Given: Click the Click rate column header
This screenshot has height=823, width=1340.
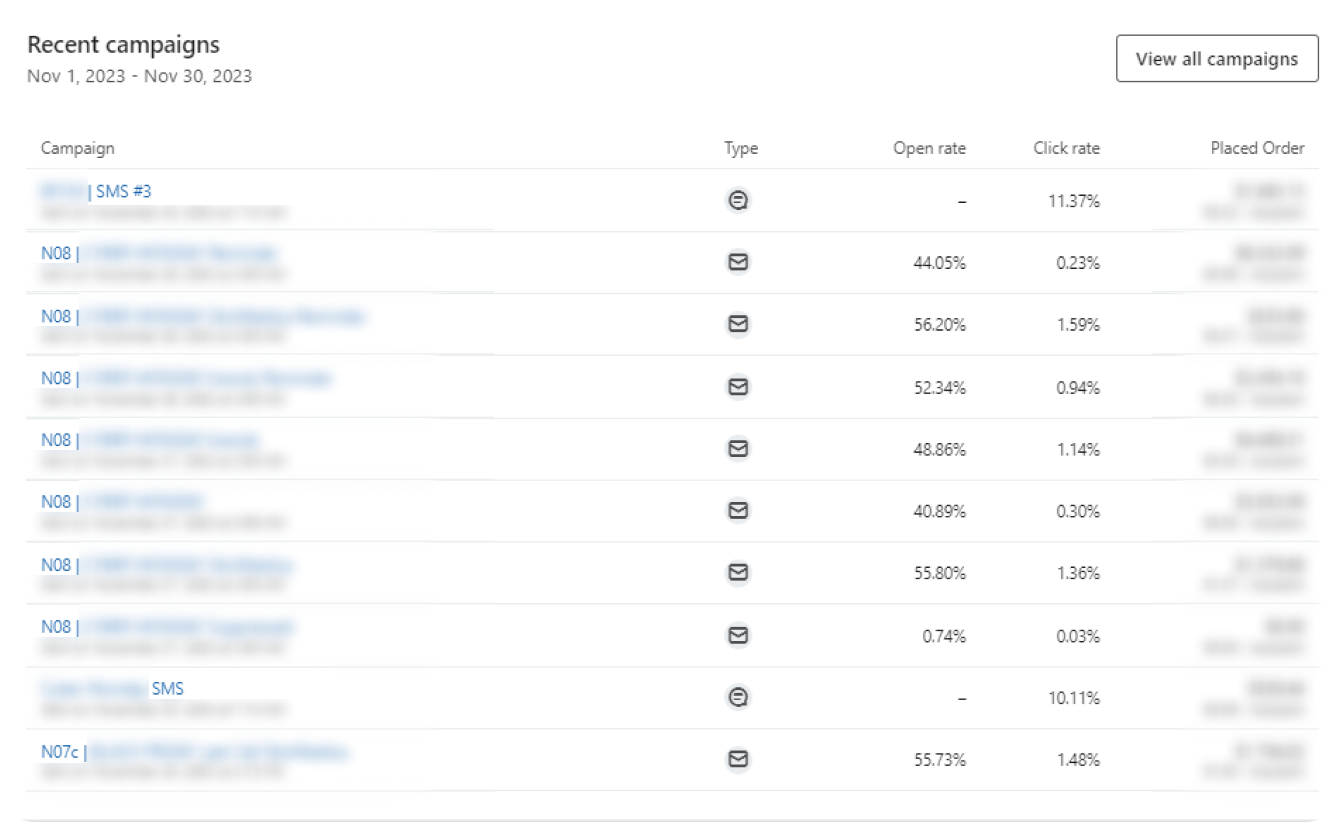Looking at the screenshot, I should pyautogui.click(x=1066, y=148).
